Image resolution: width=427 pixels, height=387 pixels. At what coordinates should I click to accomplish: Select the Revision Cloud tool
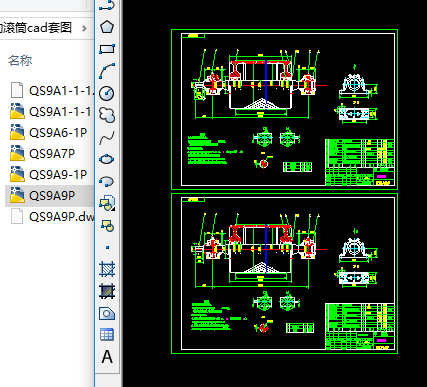pos(107,115)
